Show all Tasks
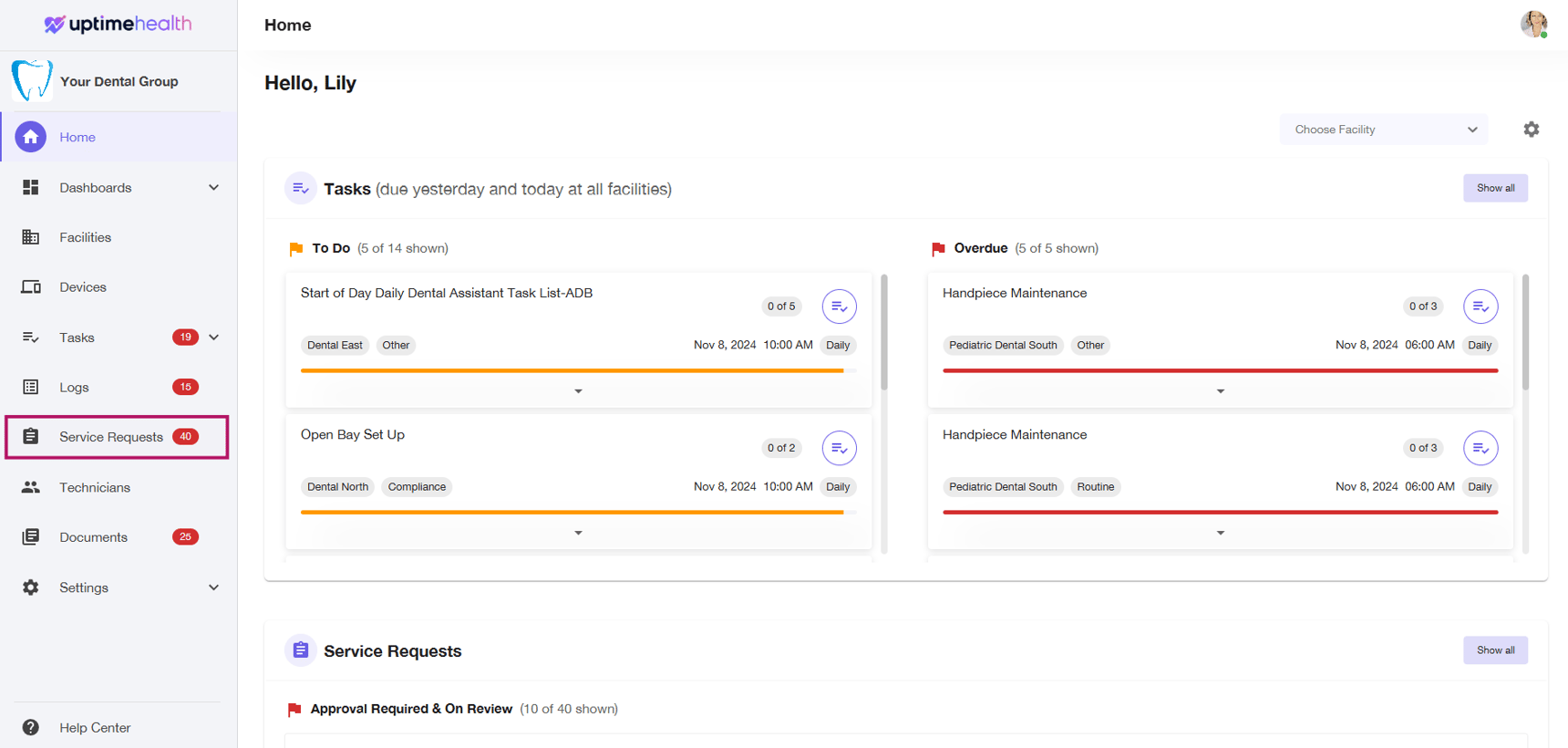Image resolution: width=1568 pixels, height=748 pixels. [x=1495, y=188]
